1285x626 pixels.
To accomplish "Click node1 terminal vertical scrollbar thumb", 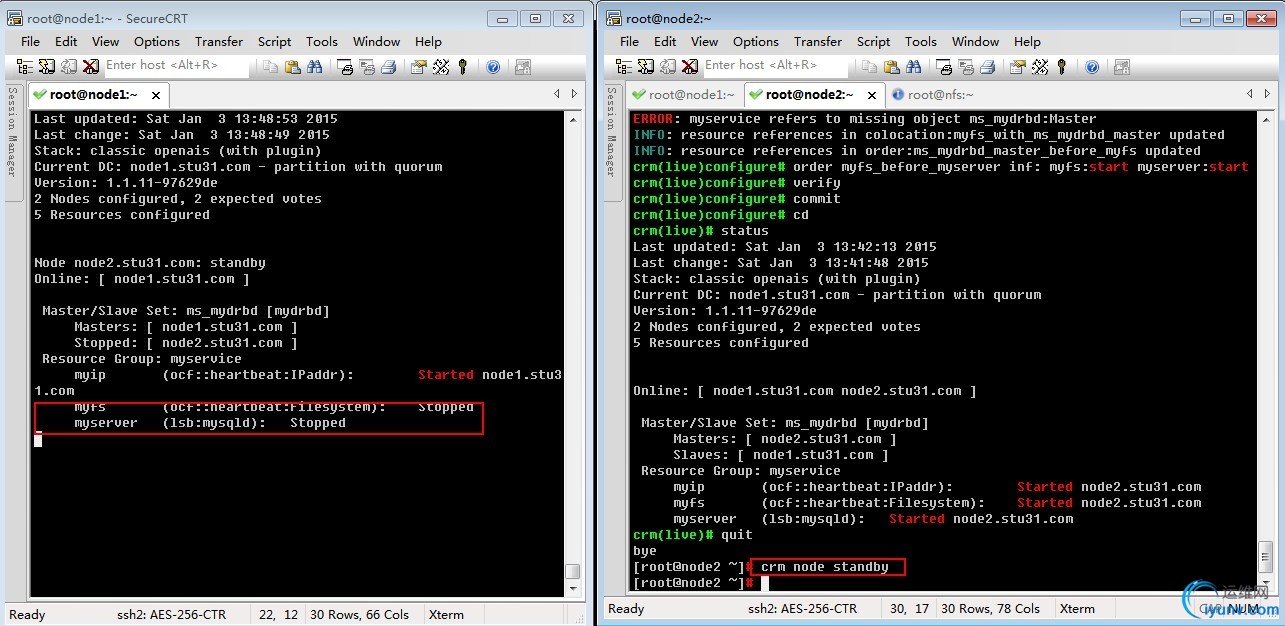I will pyautogui.click(x=572, y=571).
